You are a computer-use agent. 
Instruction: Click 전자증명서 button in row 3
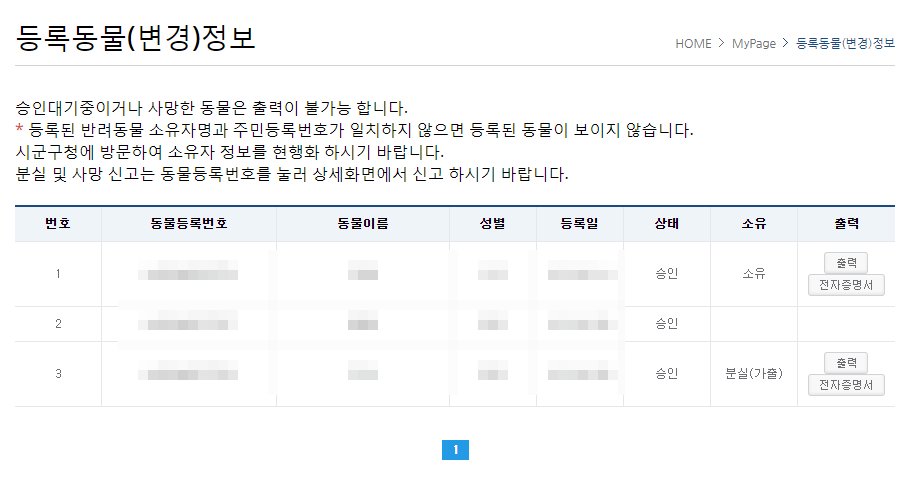pyautogui.click(x=846, y=385)
